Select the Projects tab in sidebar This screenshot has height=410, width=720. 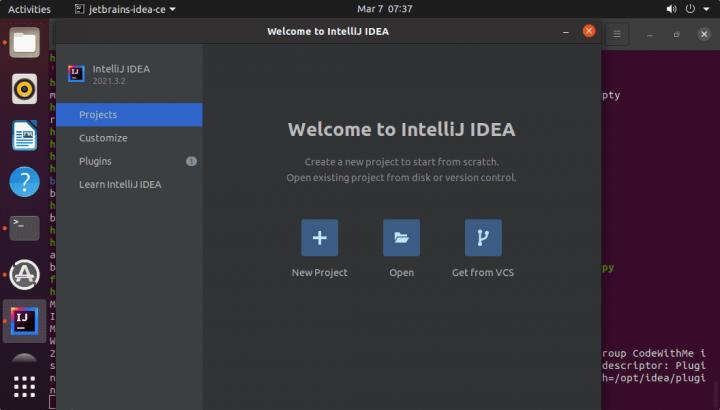[x=129, y=115]
